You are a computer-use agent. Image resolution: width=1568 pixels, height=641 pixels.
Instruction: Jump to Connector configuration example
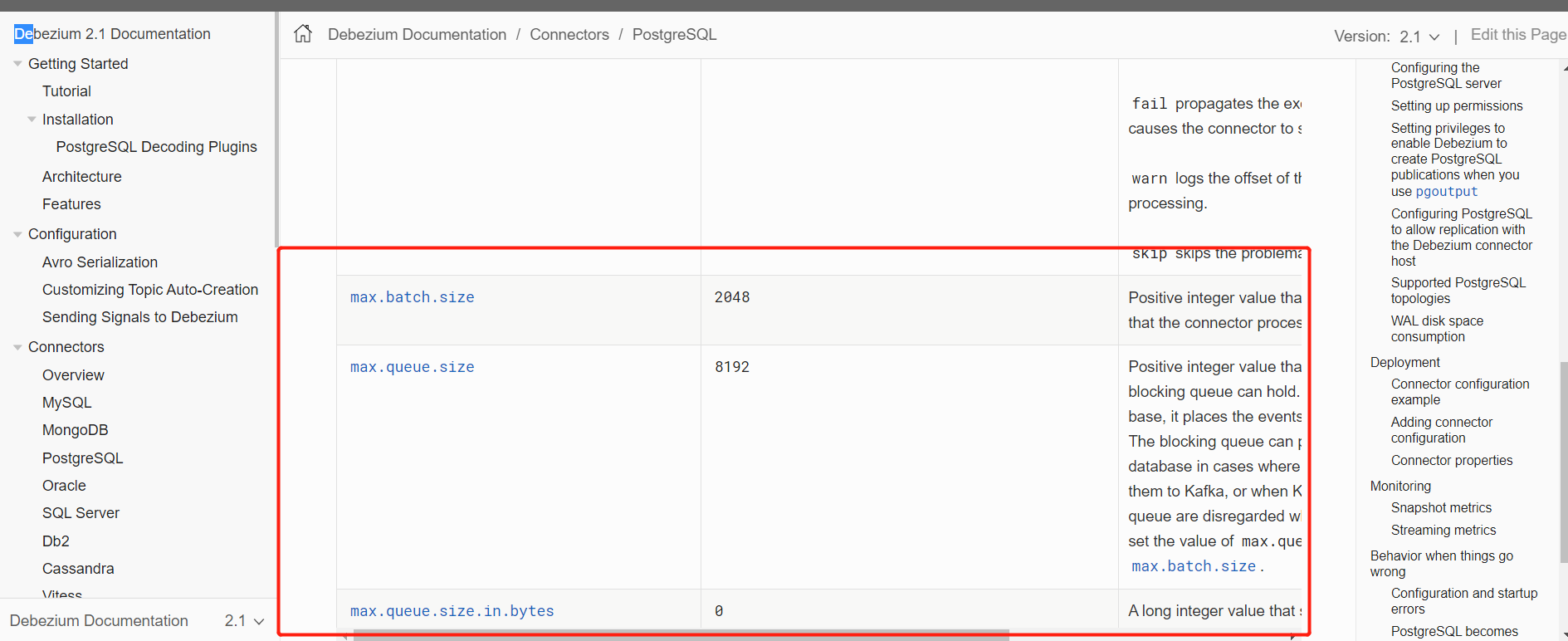[x=1460, y=392]
